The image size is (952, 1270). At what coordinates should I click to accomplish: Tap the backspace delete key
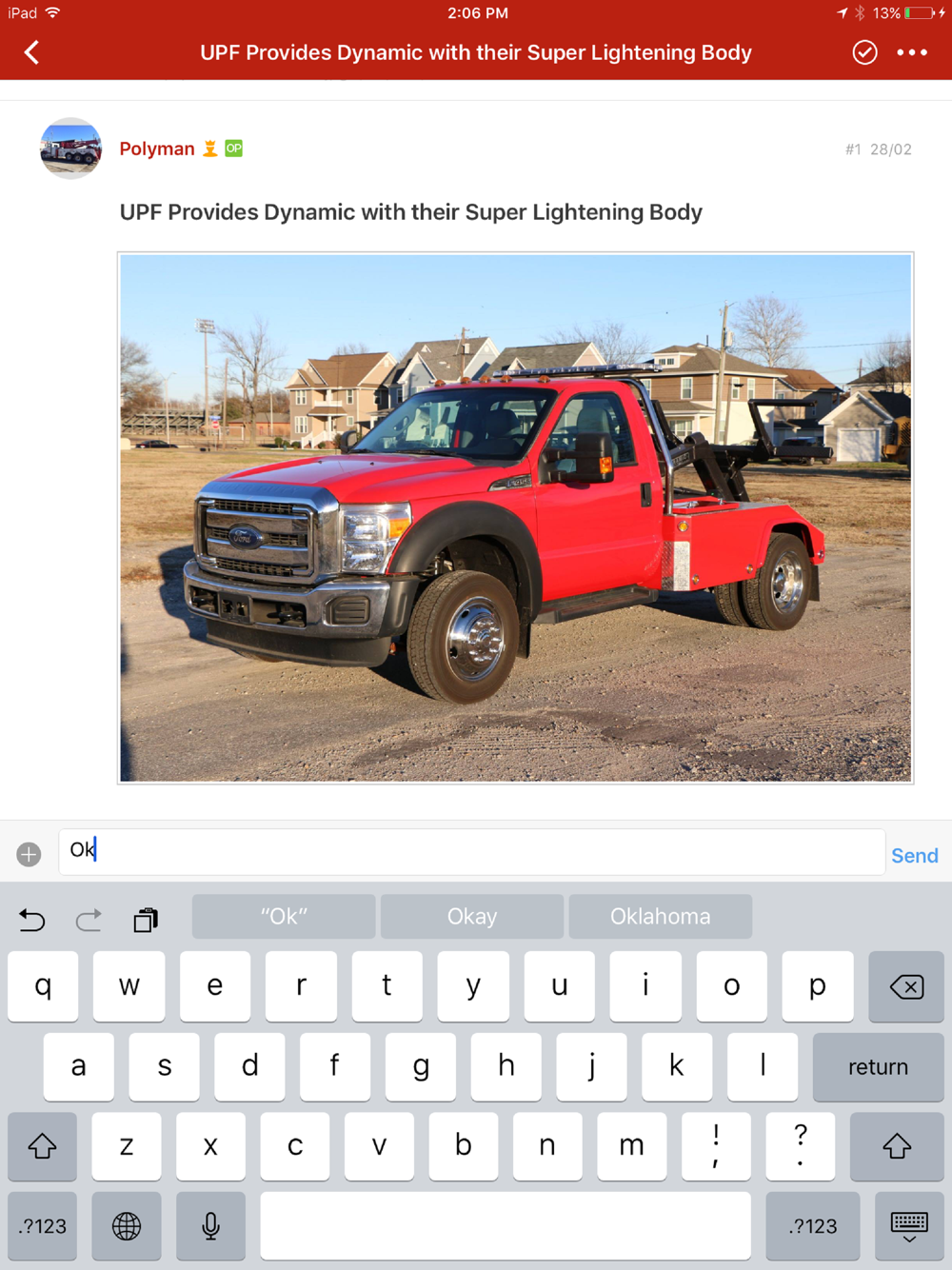click(906, 986)
